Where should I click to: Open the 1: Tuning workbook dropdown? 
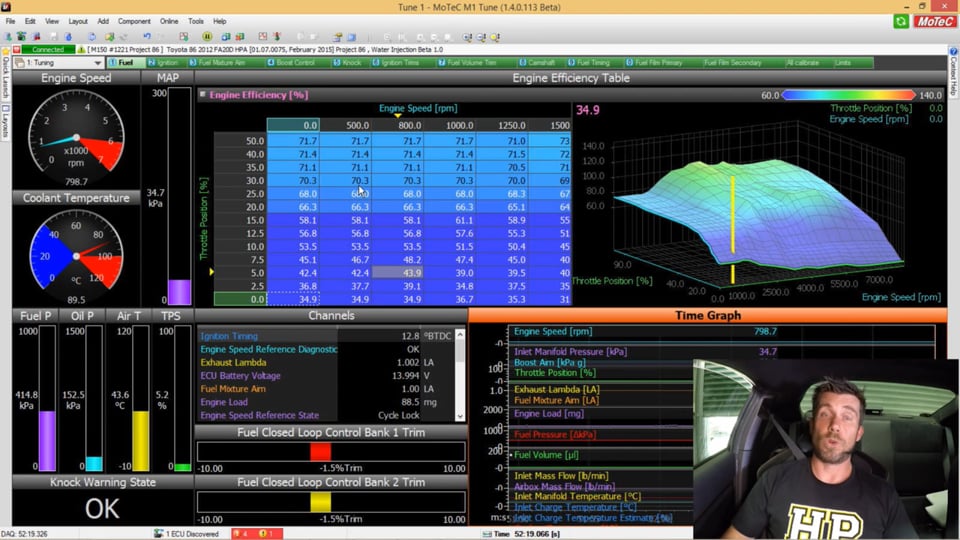(58, 62)
